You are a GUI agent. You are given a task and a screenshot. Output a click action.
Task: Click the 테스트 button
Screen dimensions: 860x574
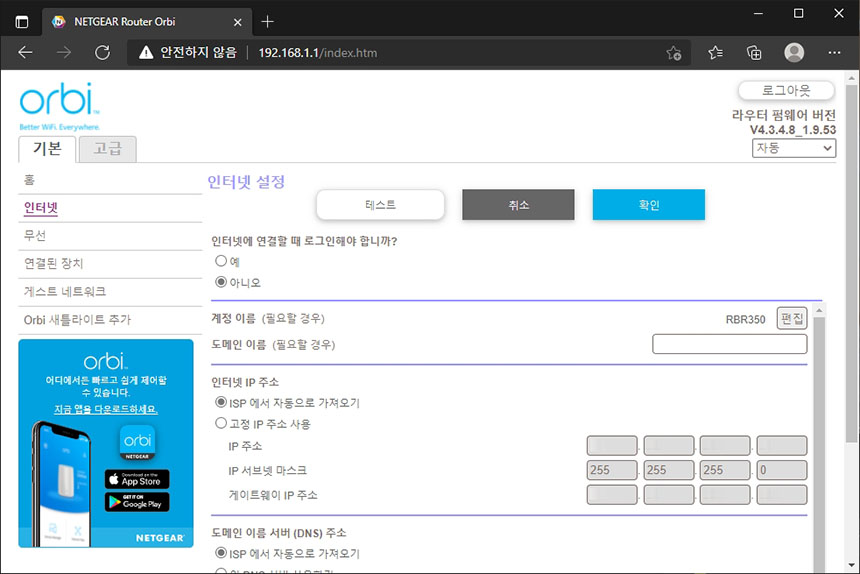coord(380,204)
